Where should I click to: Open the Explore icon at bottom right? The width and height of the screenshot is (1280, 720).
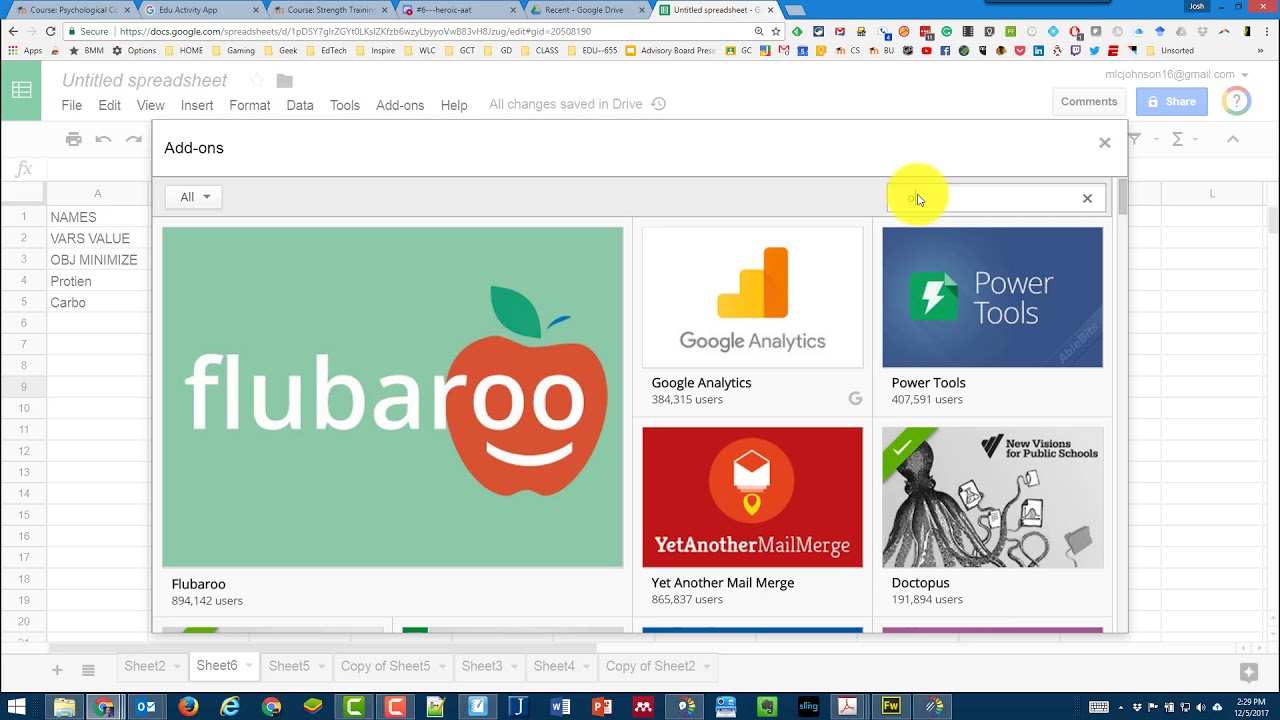pyautogui.click(x=1248, y=671)
